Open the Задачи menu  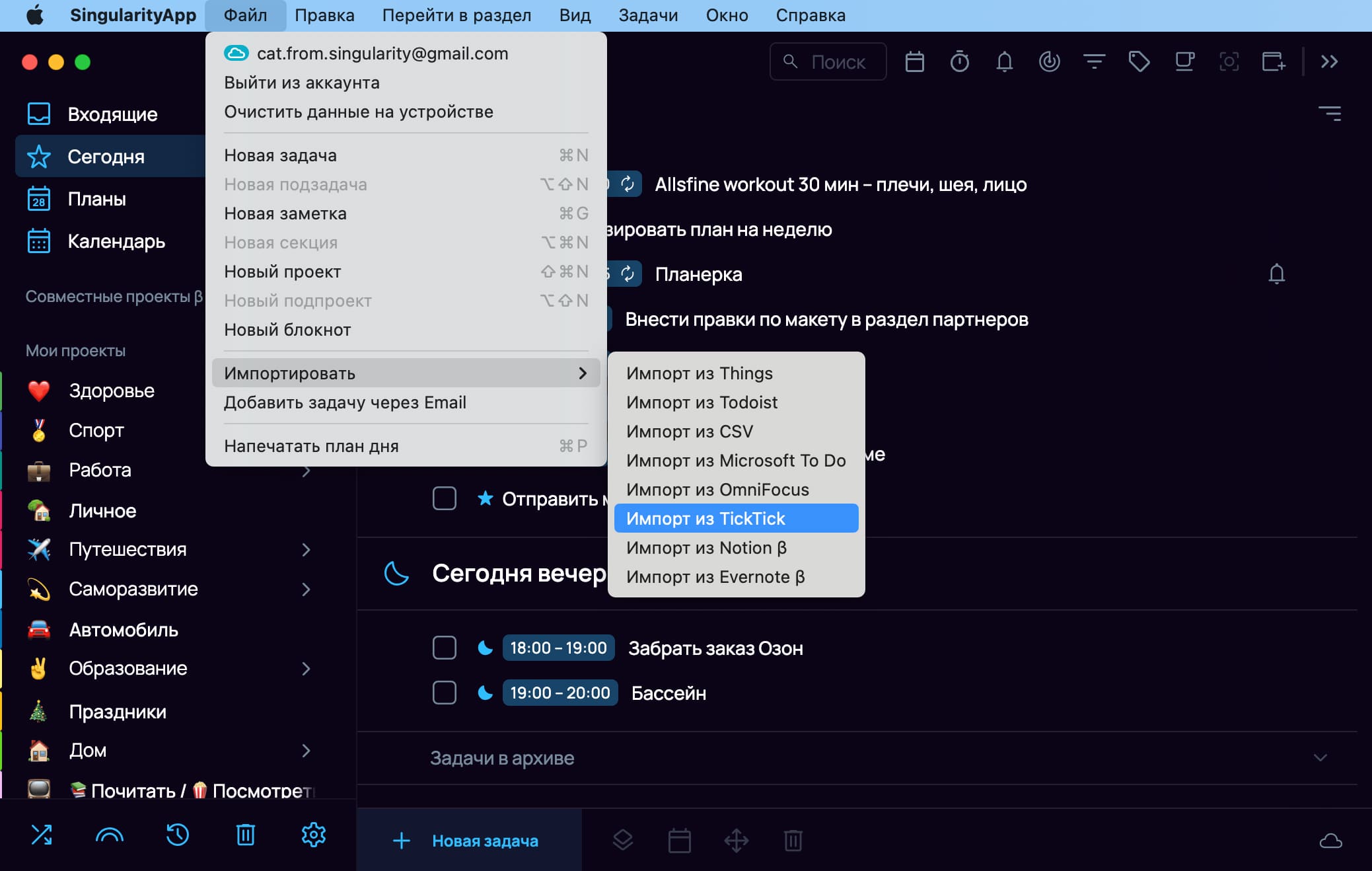[648, 15]
